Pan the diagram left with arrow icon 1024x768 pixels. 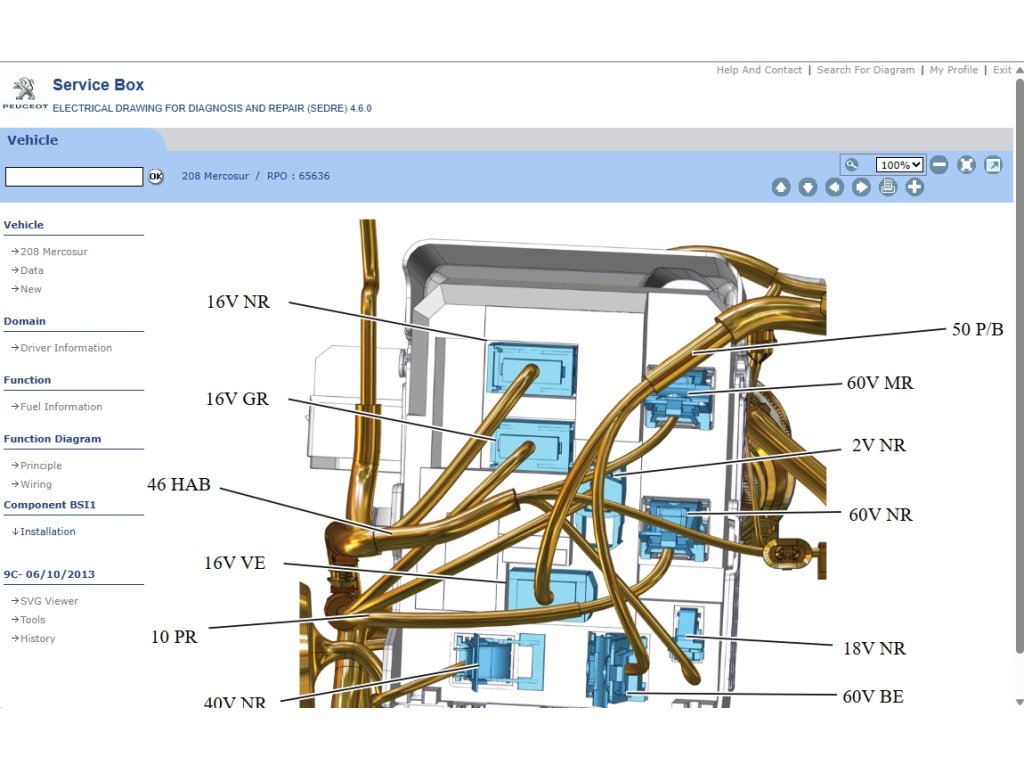pos(834,187)
